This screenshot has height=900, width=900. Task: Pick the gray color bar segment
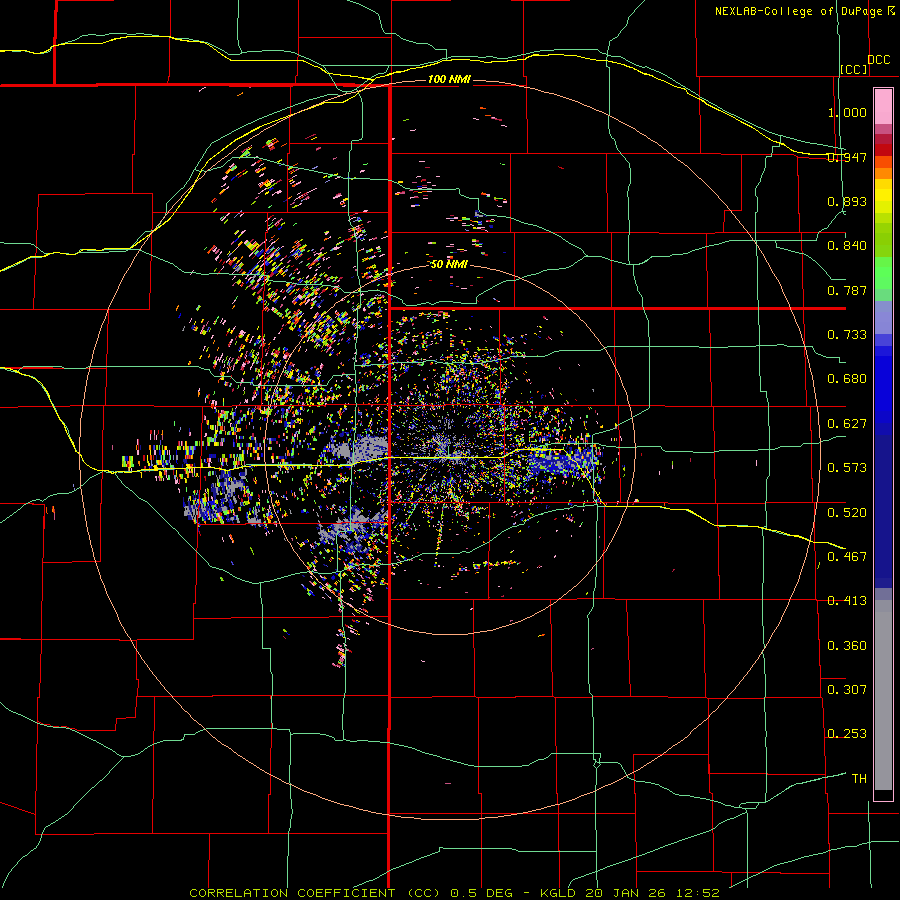coord(883,695)
